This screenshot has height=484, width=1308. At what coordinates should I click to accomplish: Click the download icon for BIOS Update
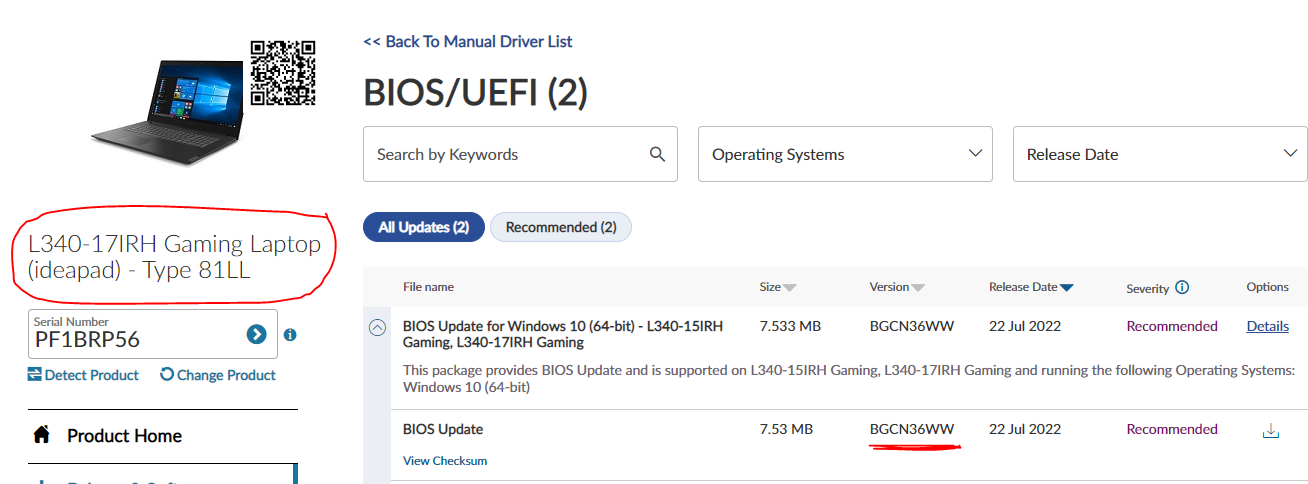1271,431
